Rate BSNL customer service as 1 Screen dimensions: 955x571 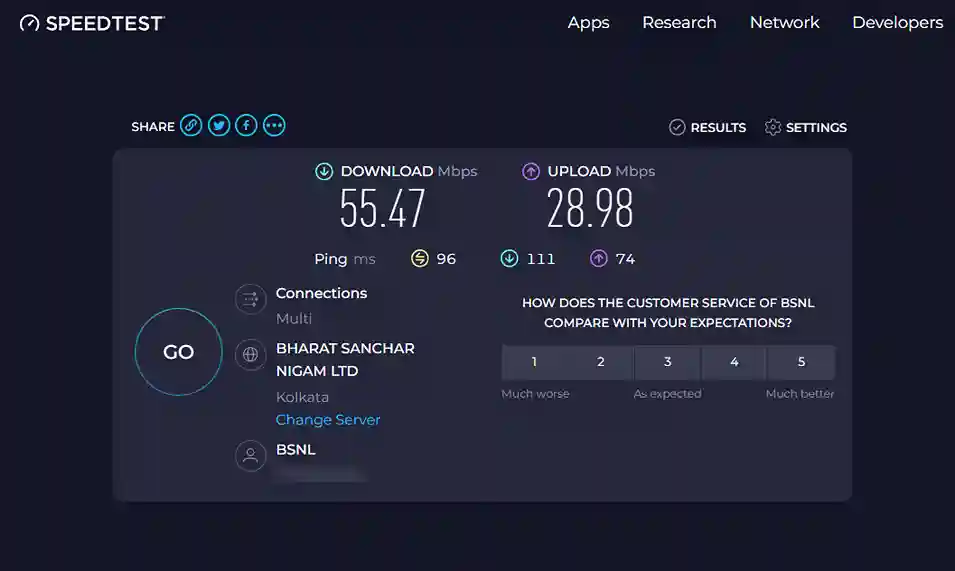(x=534, y=362)
